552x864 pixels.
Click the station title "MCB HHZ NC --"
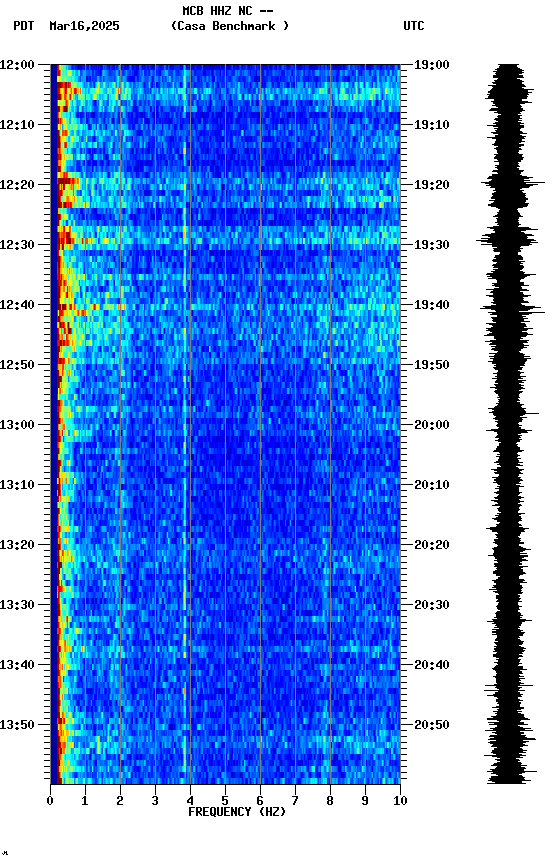click(228, 11)
